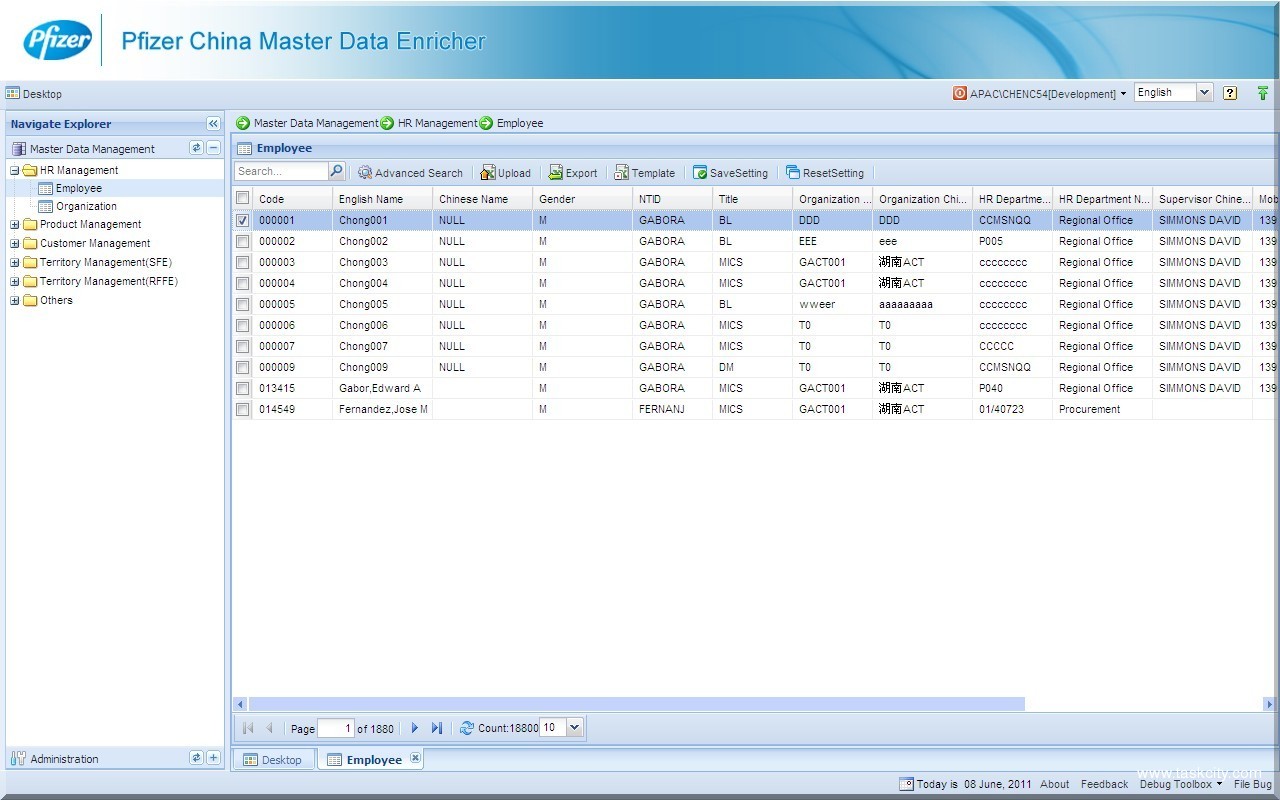Image resolution: width=1280 pixels, height=800 pixels.
Task: Click HR Management in the breadcrumb
Action: click(x=437, y=123)
